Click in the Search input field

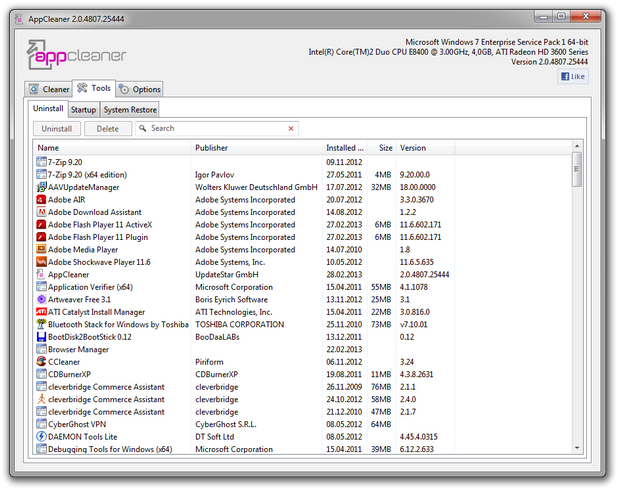click(x=215, y=129)
